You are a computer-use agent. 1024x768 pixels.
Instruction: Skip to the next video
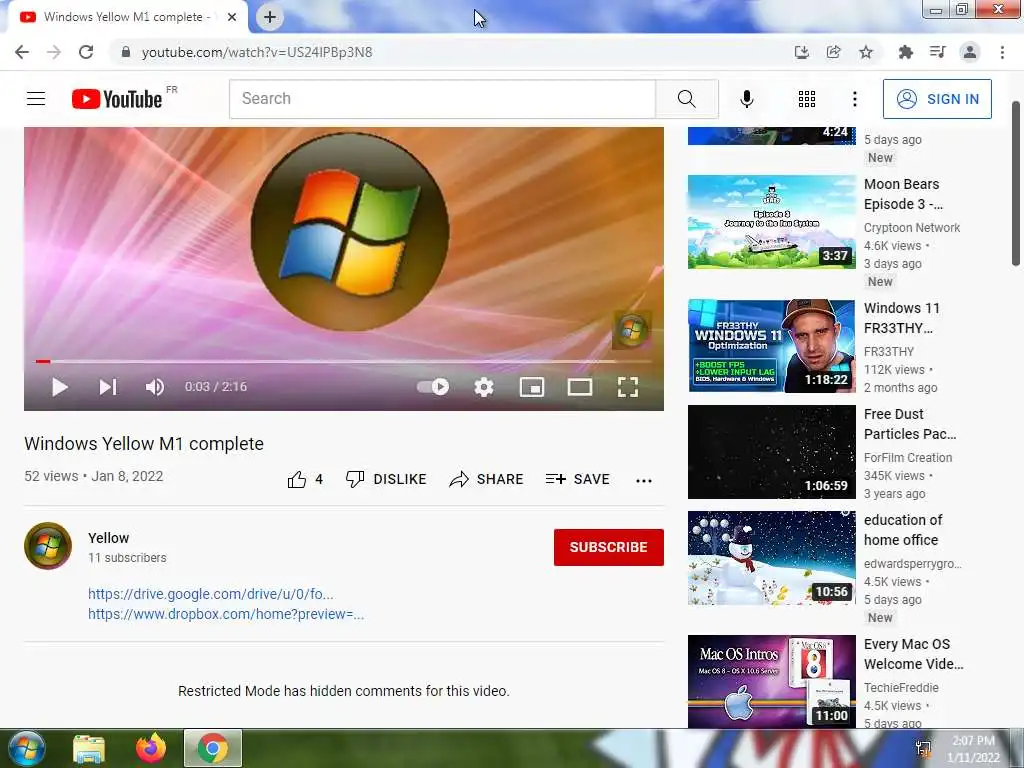click(108, 387)
